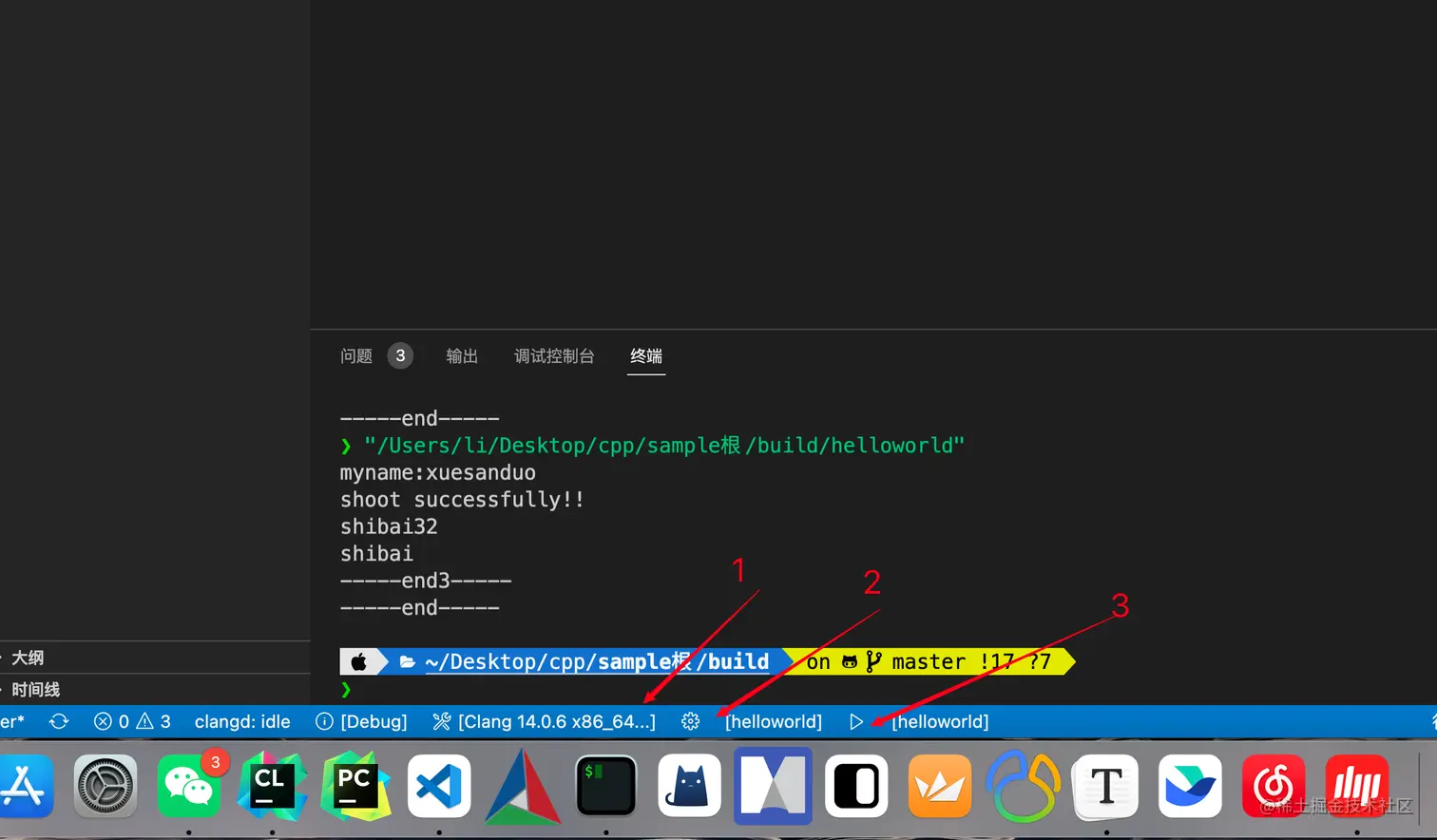
Task: Open the blue bird app in dock
Action: pyautogui.click(x=1190, y=786)
